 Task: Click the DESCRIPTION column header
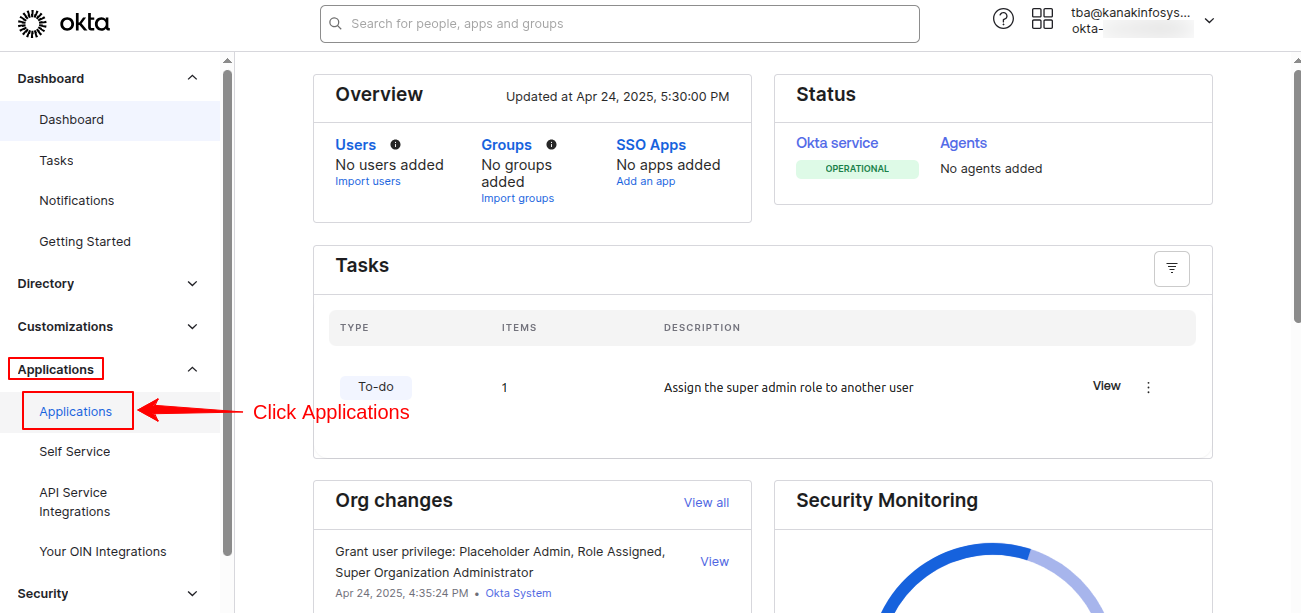pyautogui.click(x=702, y=328)
